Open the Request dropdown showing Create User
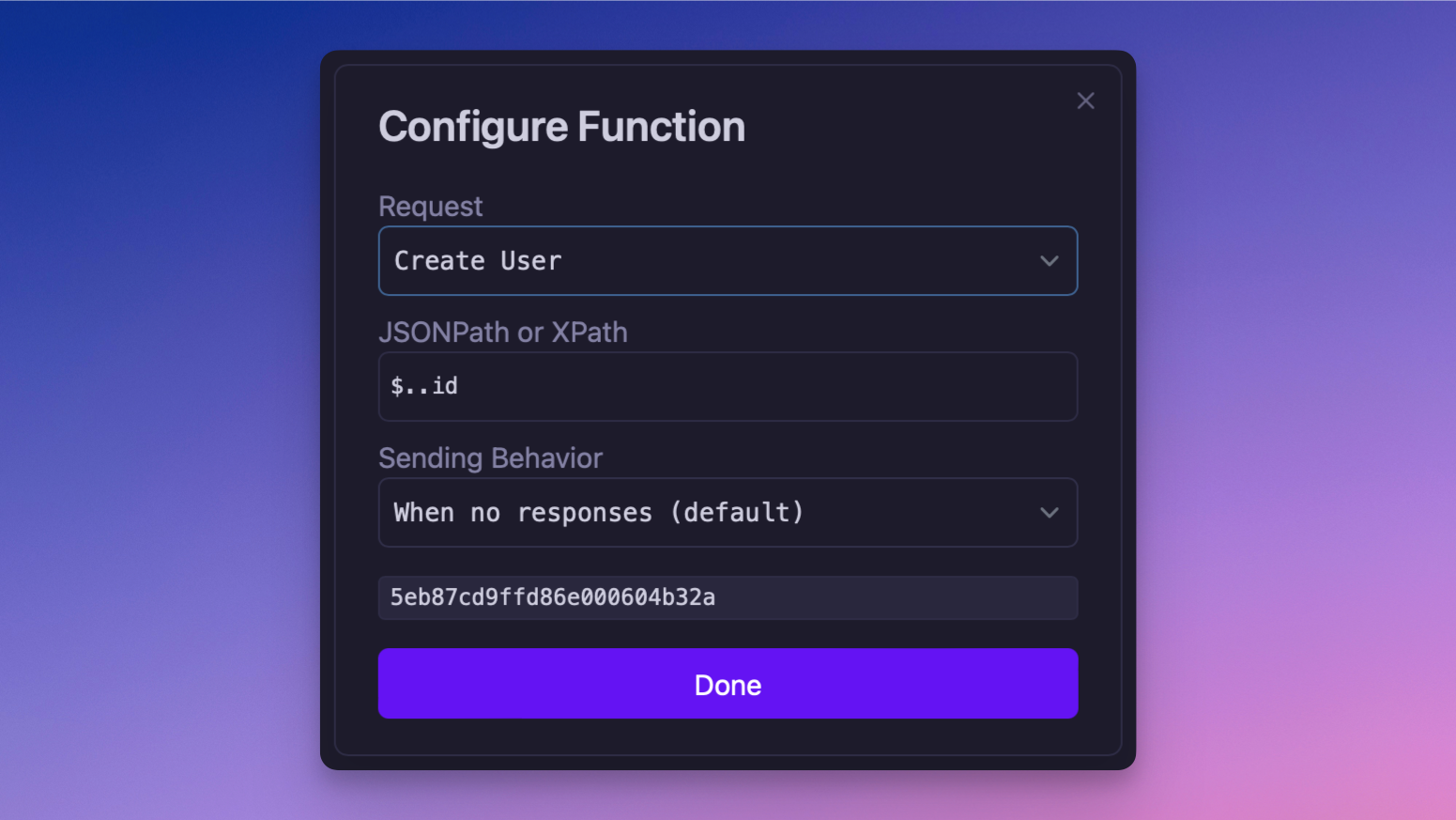Image resolution: width=1456 pixels, height=820 pixels. pyautogui.click(x=727, y=261)
